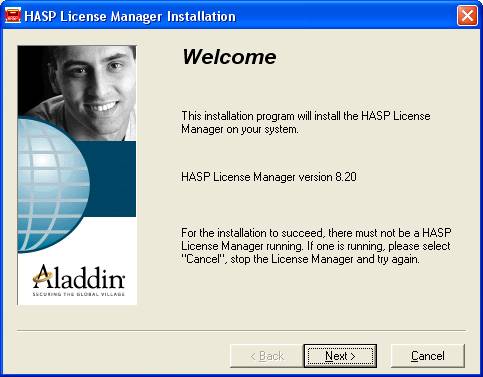Click the 'HASP License Manager version 8.20' text

pos(269,177)
